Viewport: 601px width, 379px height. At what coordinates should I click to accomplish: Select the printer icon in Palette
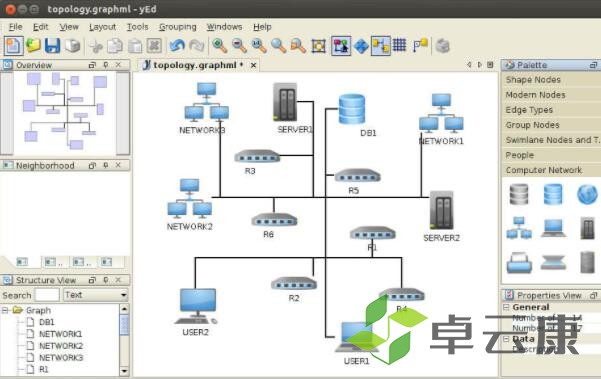click(x=519, y=262)
